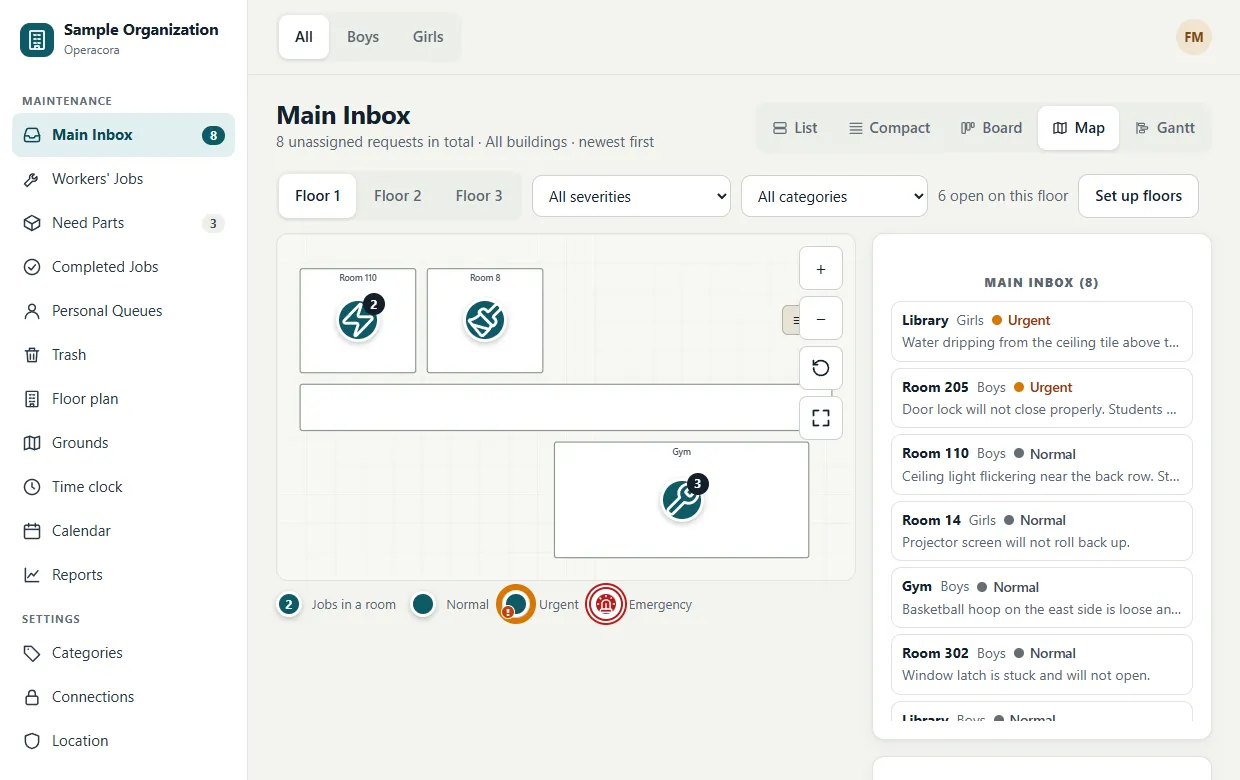Open the Room 205 door lock request
Viewport: 1240px width, 780px height.
(1041, 398)
